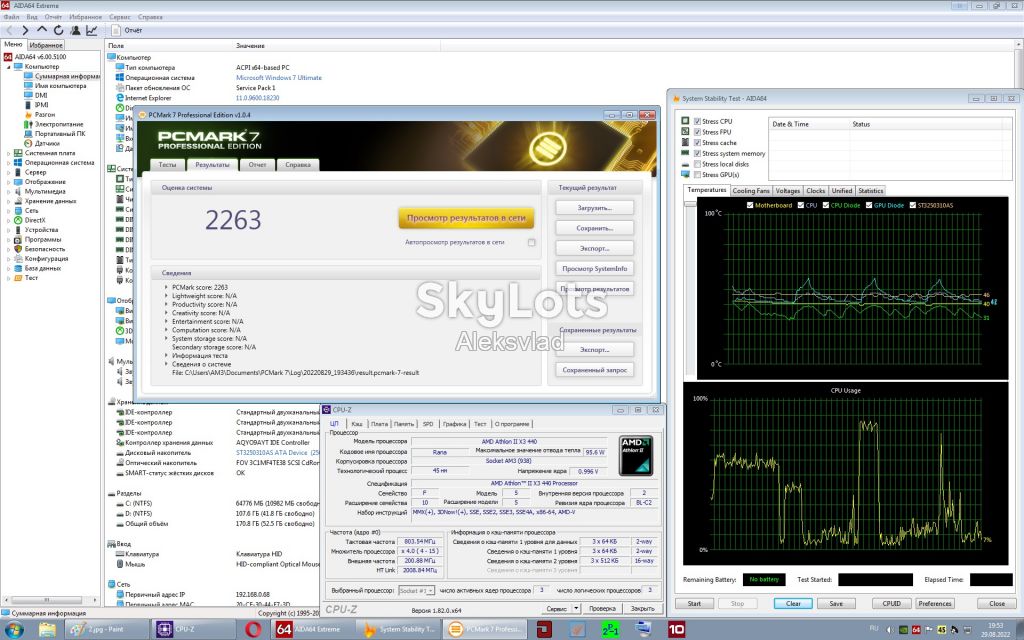Image resolution: width=1024 pixels, height=640 pixels.
Task: Click Start button in stability test
Action: pyautogui.click(x=694, y=603)
